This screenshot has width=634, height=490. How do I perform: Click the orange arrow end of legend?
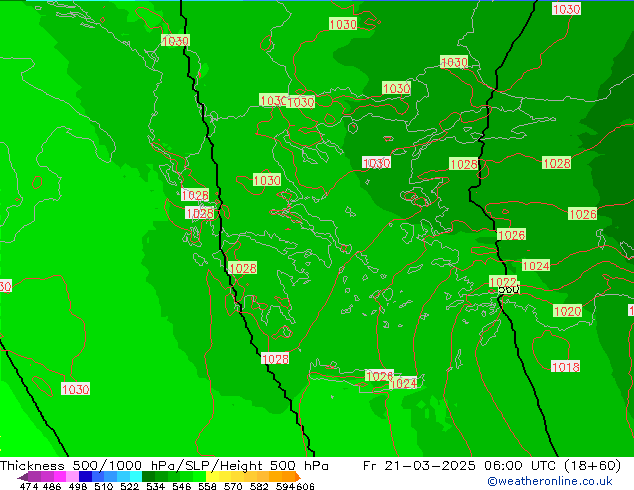click(x=298, y=477)
